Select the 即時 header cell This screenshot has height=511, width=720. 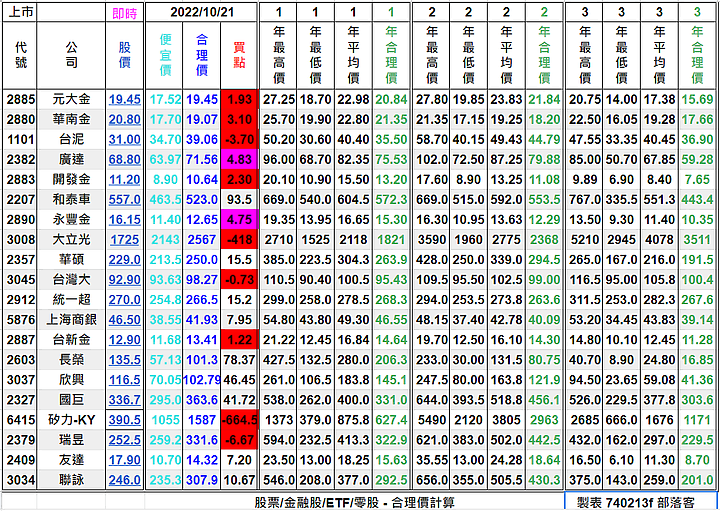[x=124, y=13]
